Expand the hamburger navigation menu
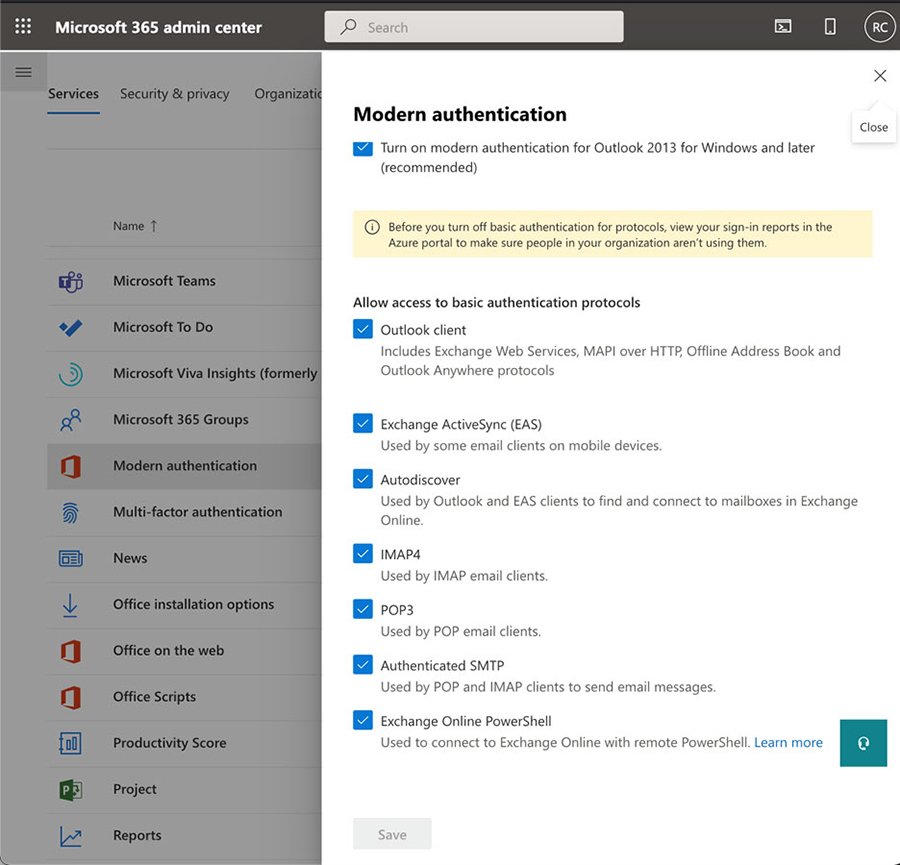 coord(24,72)
